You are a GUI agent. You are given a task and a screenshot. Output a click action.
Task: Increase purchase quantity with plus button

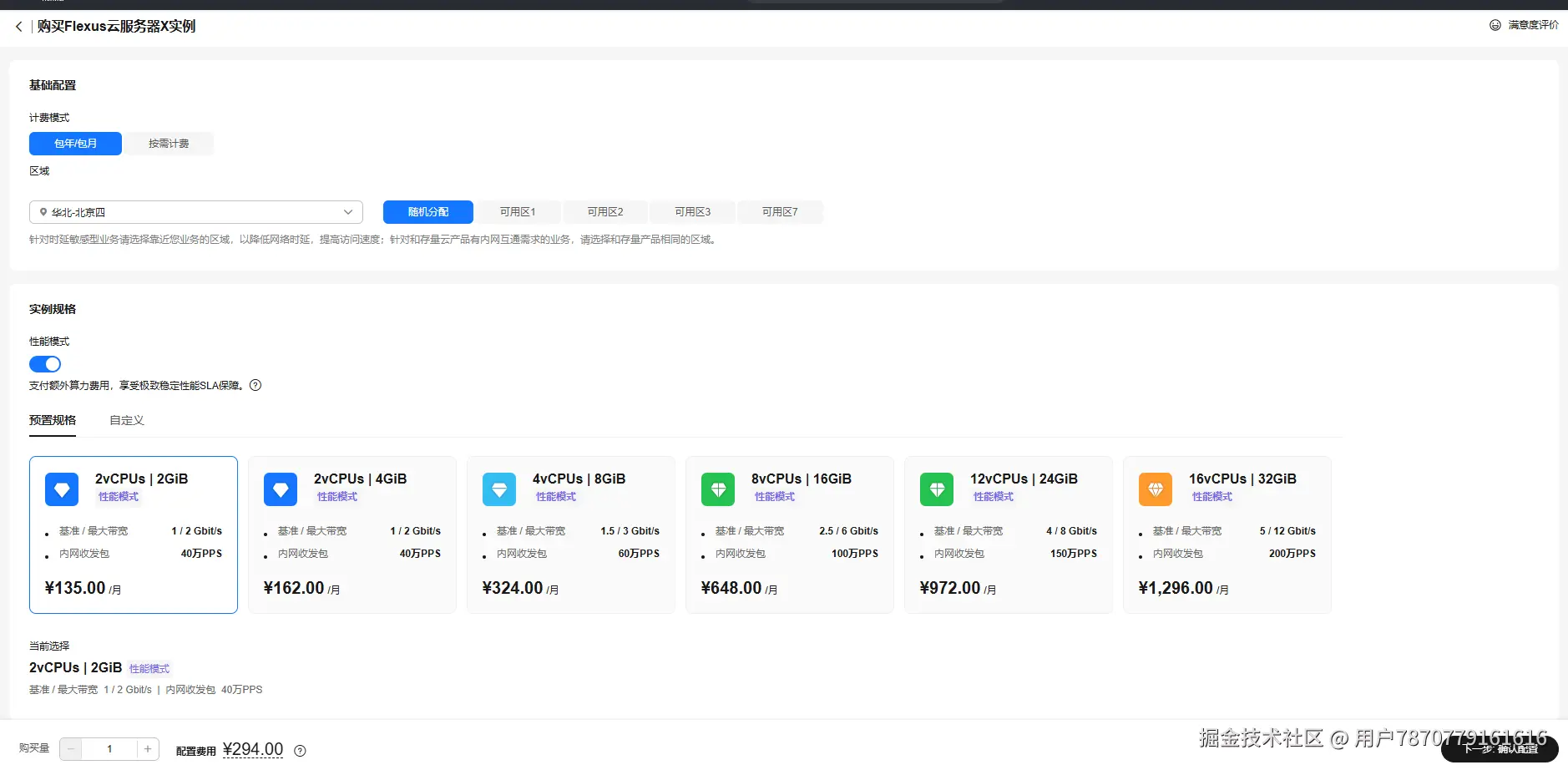click(x=148, y=749)
